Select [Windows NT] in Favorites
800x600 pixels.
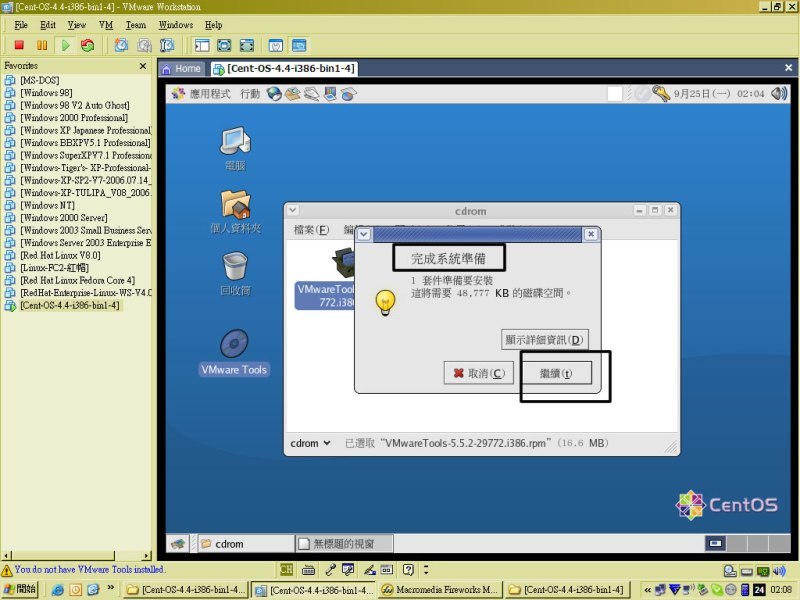47,205
